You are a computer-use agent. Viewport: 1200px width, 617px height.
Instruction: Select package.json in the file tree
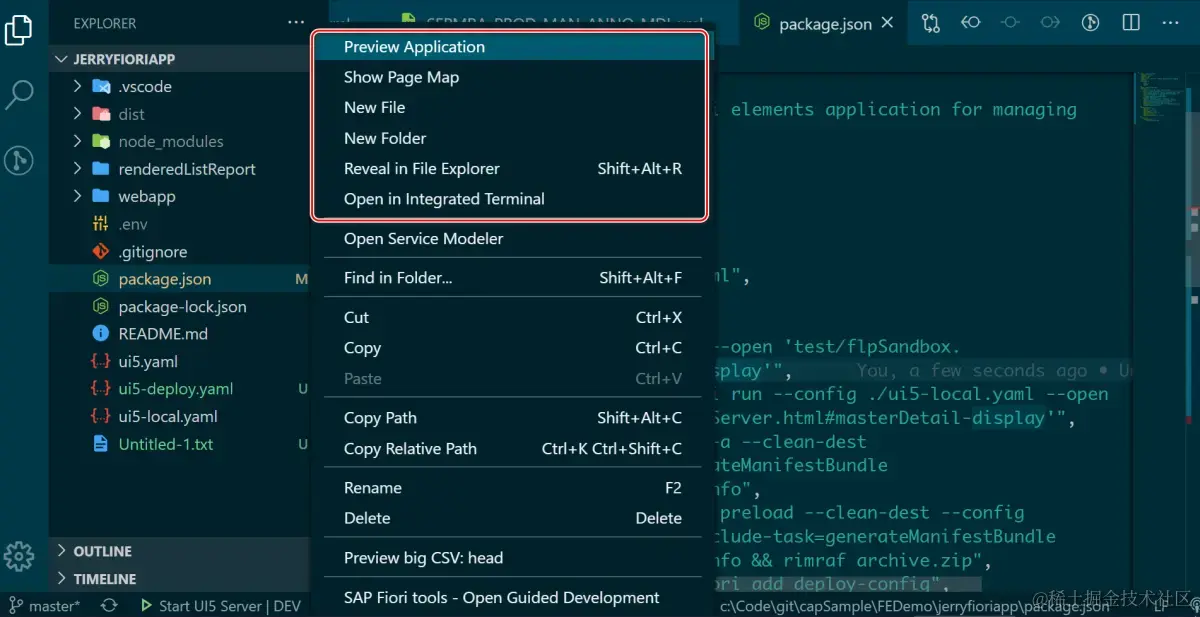pyautogui.click(x=180, y=279)
